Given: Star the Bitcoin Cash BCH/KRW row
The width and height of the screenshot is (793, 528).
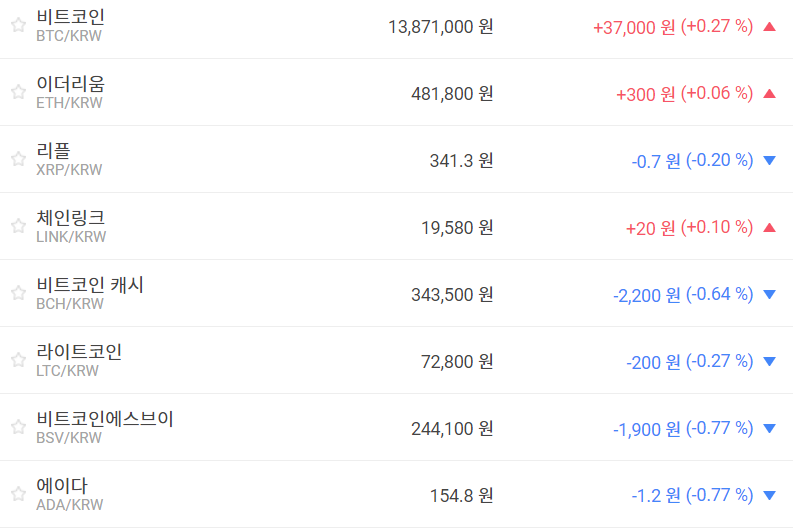Looking at the screenshot, I should tap(18, 293).
